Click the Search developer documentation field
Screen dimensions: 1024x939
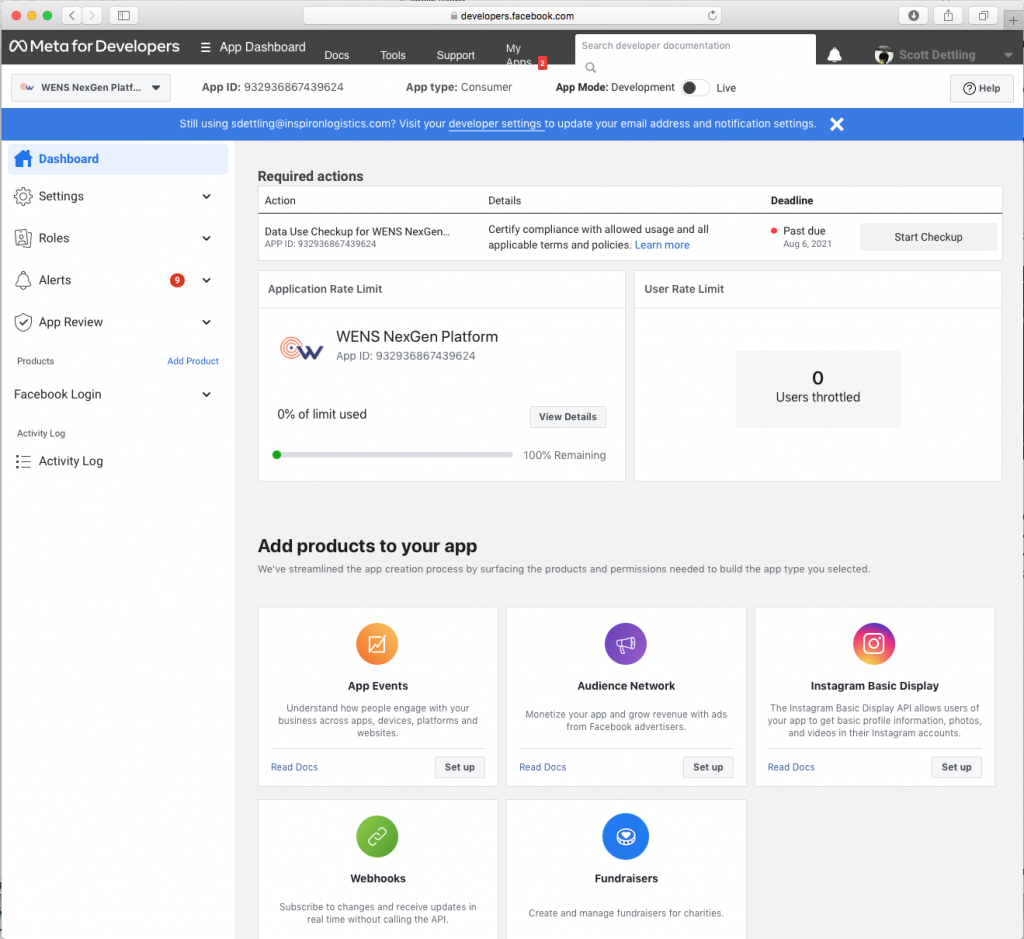tap(694, 46)
